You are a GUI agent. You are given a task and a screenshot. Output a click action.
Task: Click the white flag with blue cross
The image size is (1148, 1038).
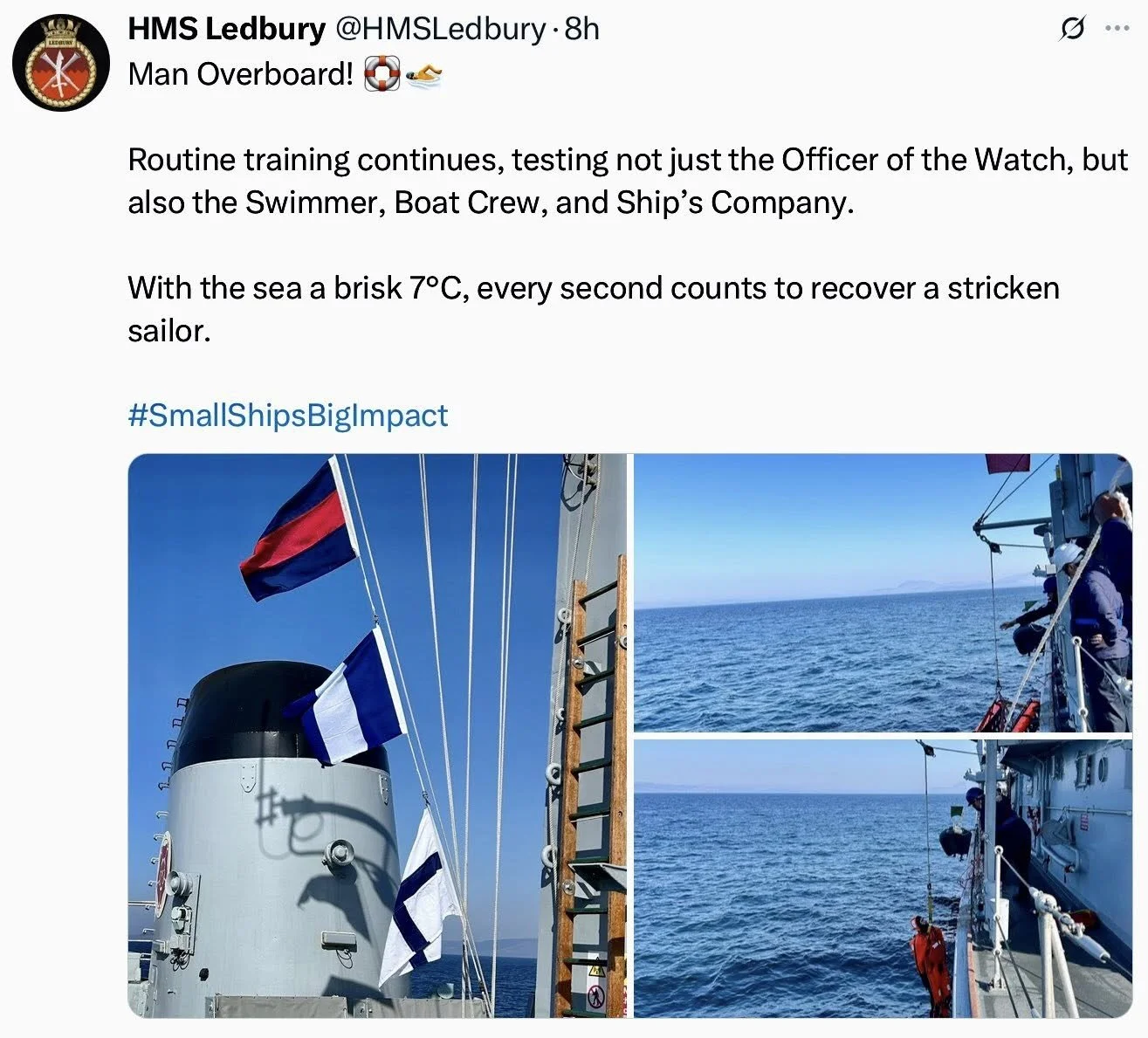[x=419, y=897]
